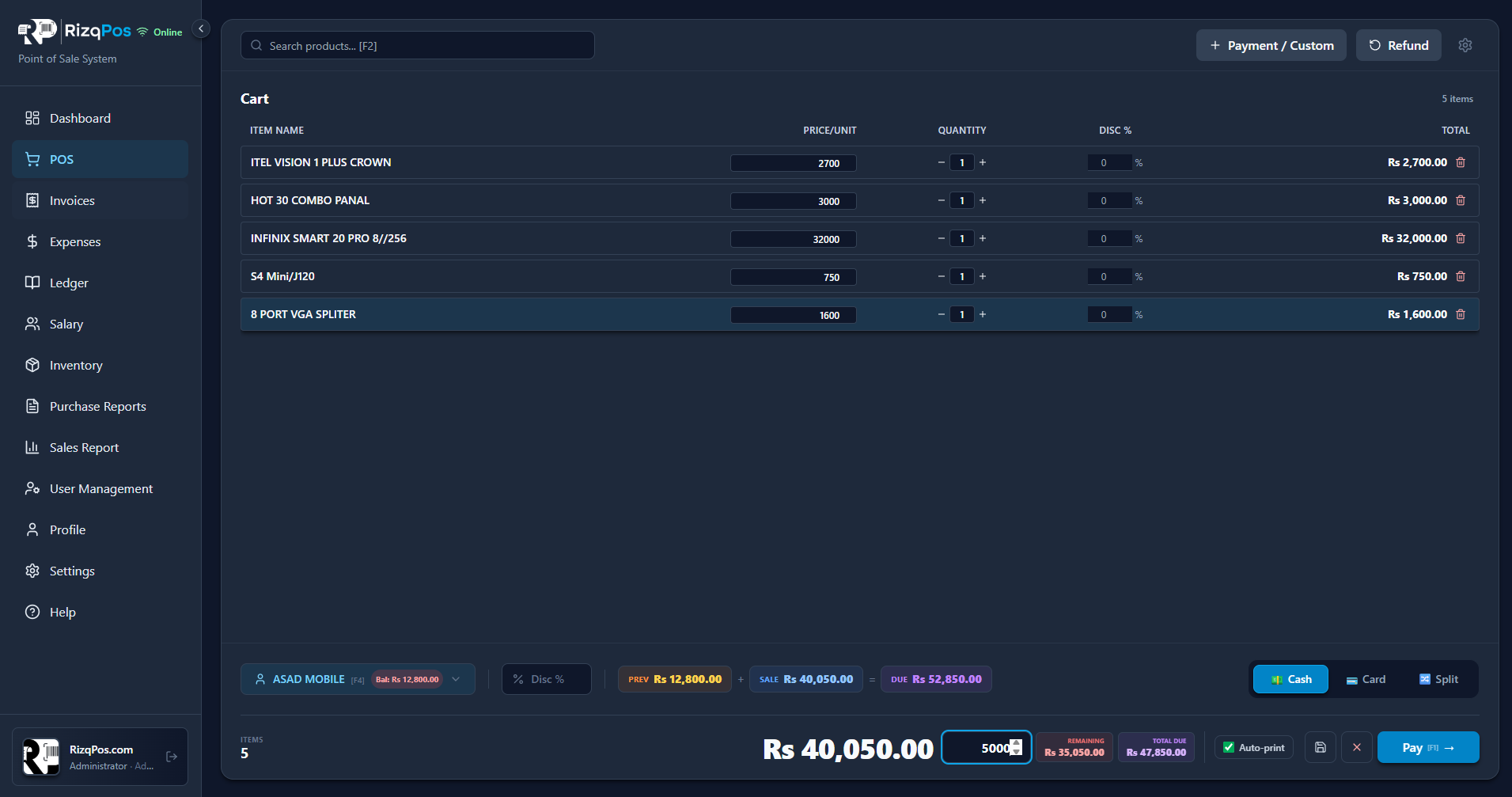Click the Refund button

click(1399, 45)
